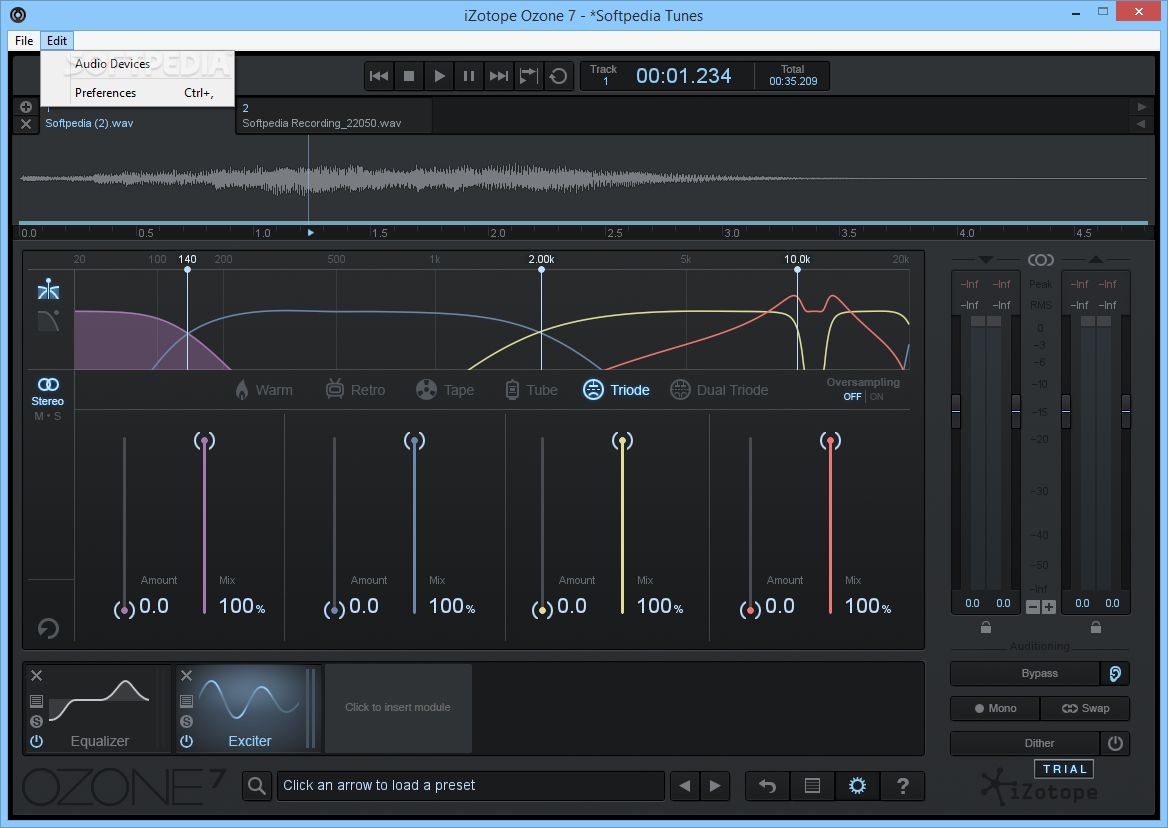
Task: Open the Dither panel
Action: 1025,743
